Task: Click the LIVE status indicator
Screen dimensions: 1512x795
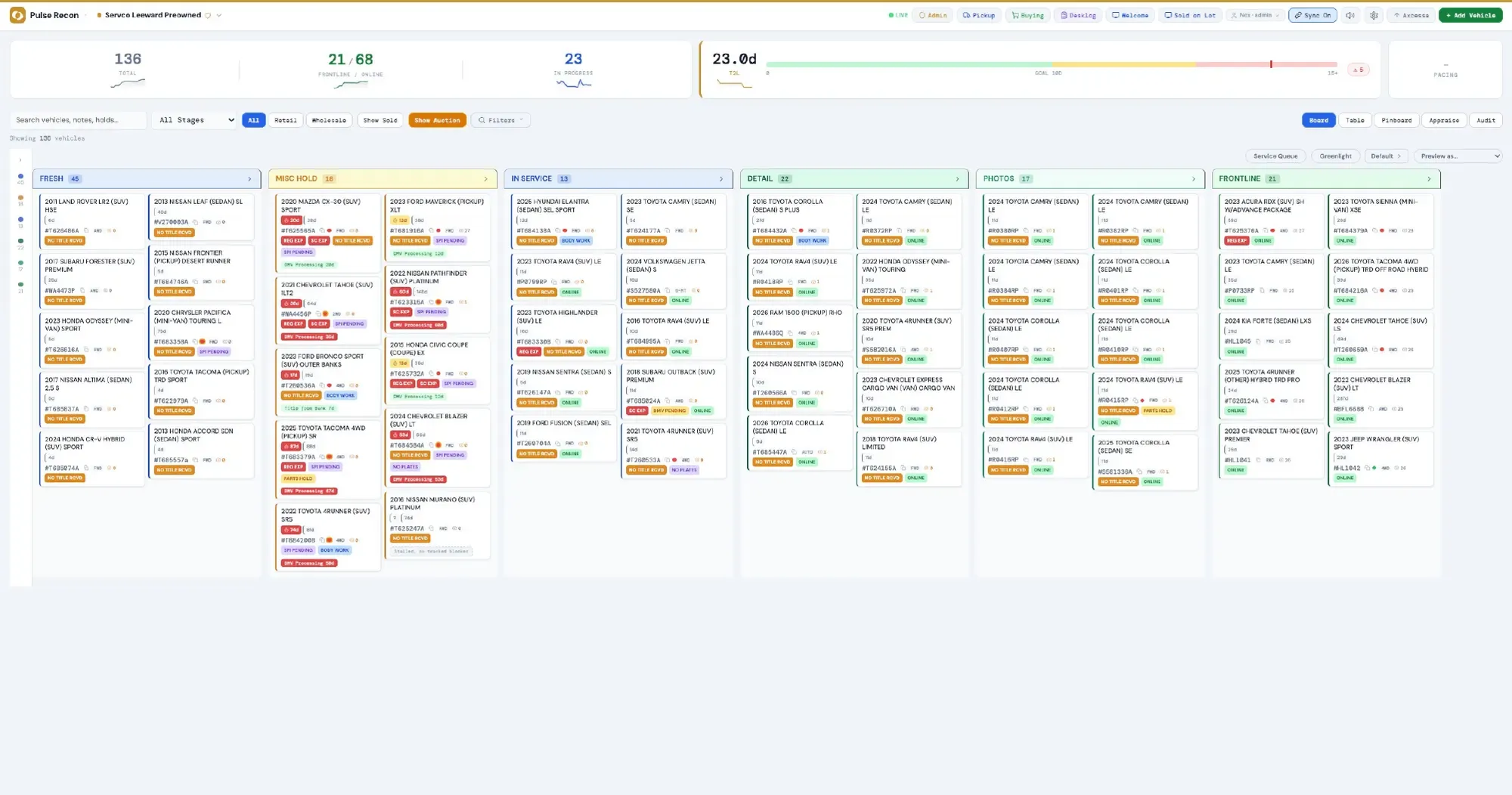Action: point(898,15)
